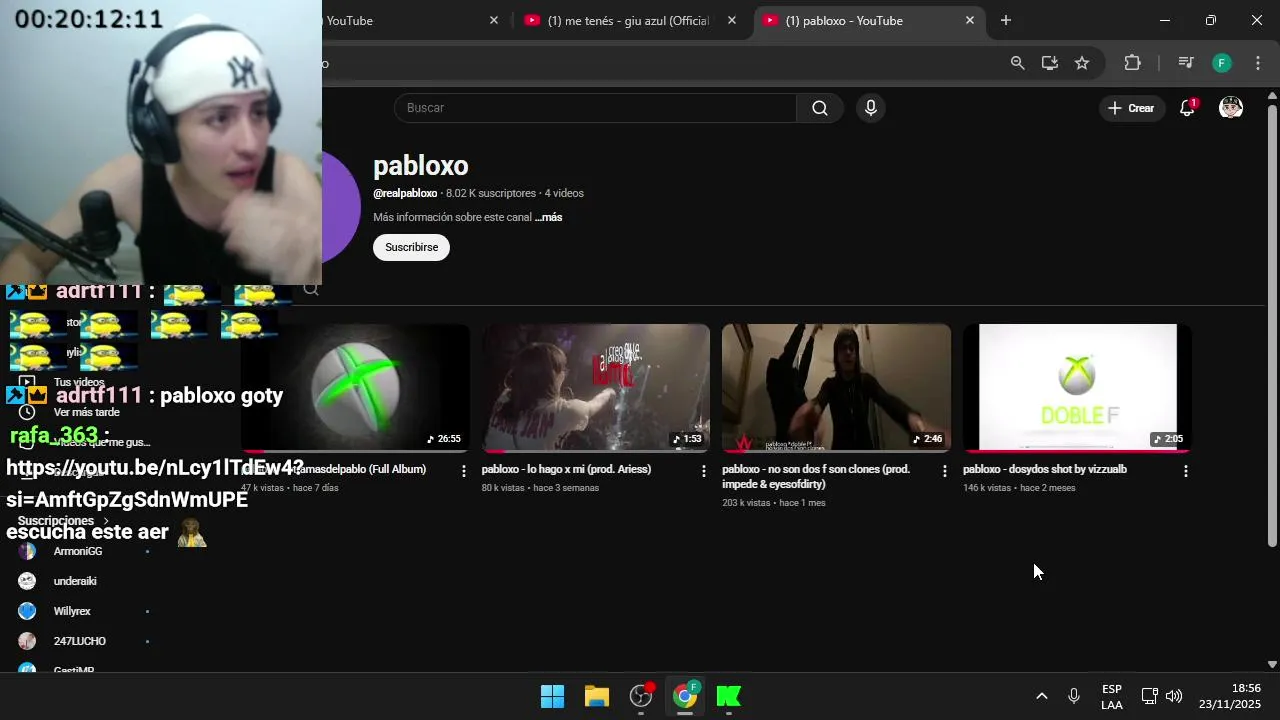1280x720 pixels.
Task: Open Chrome from the taskbar
Action: pyautogui.click(x=685, y=696)
